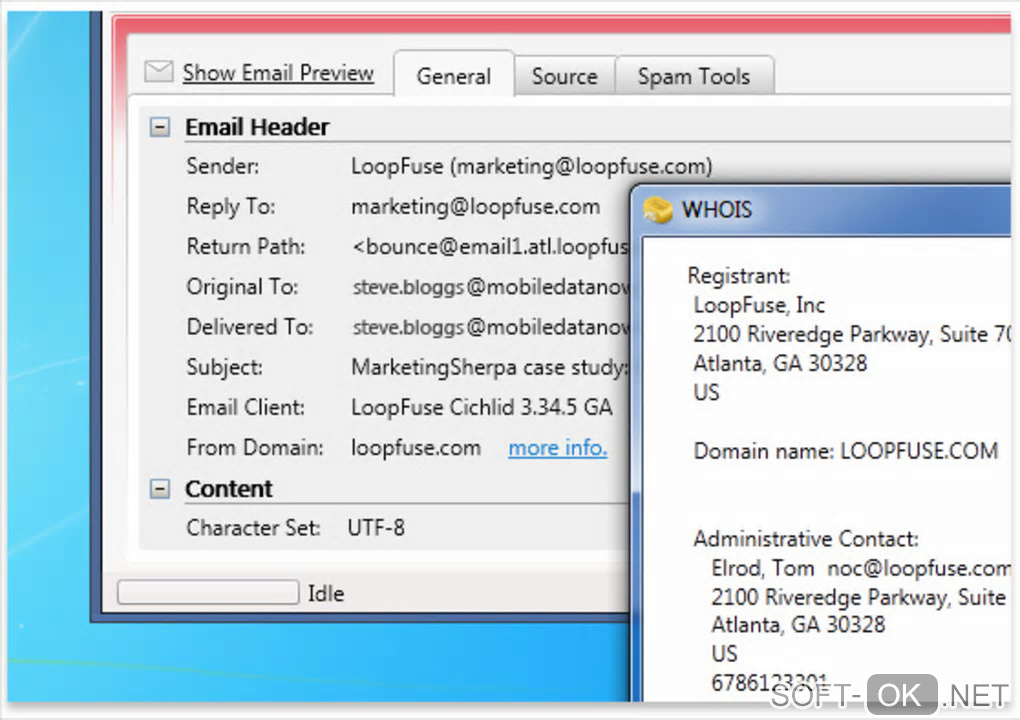Click LoopFuse, Inc in the WHOIS window
This screenshot has width=1020, height=720.
coord(759,305)
